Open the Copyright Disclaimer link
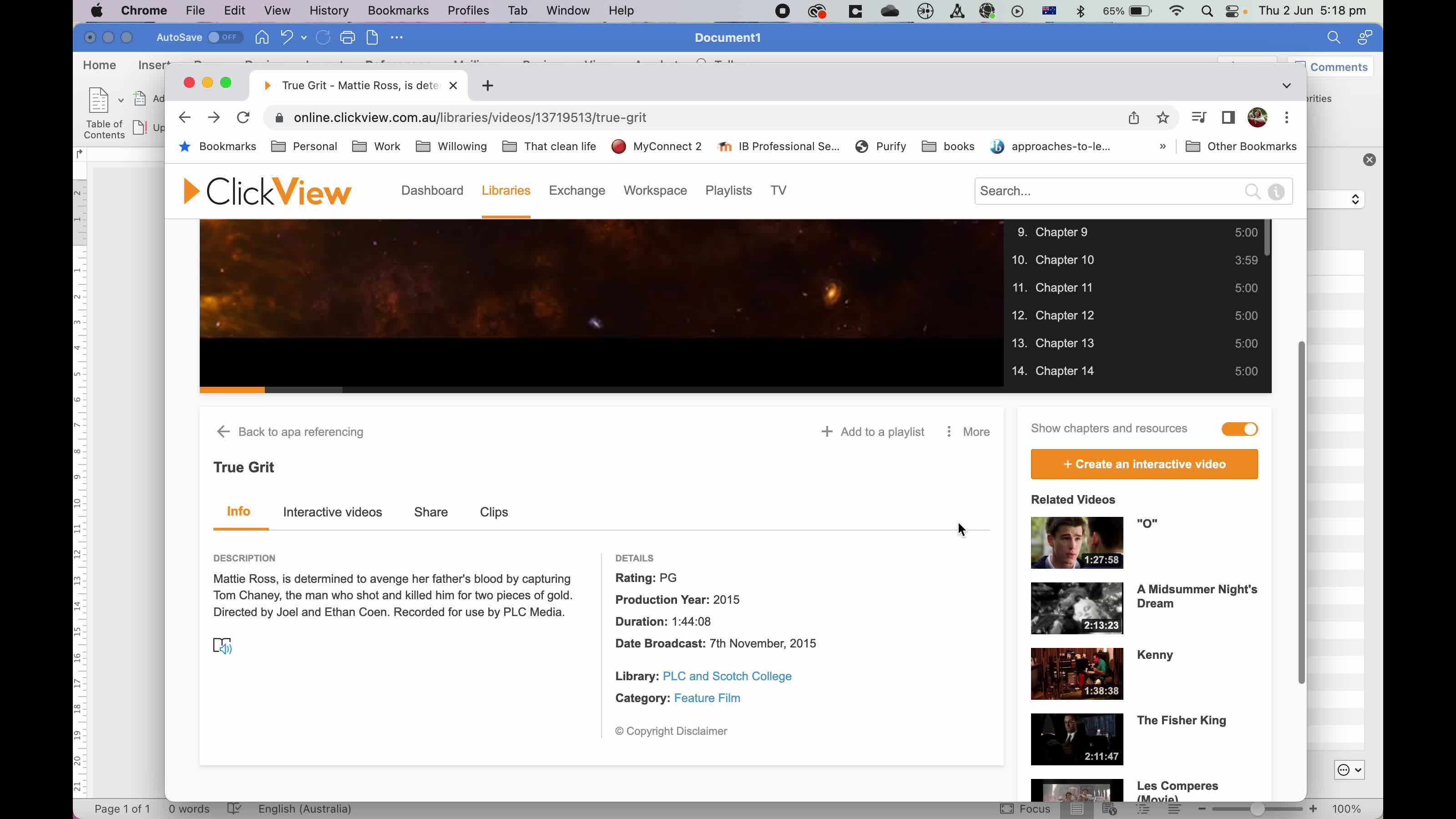Viewport: 1456px width, 819px height. (671, 731)
